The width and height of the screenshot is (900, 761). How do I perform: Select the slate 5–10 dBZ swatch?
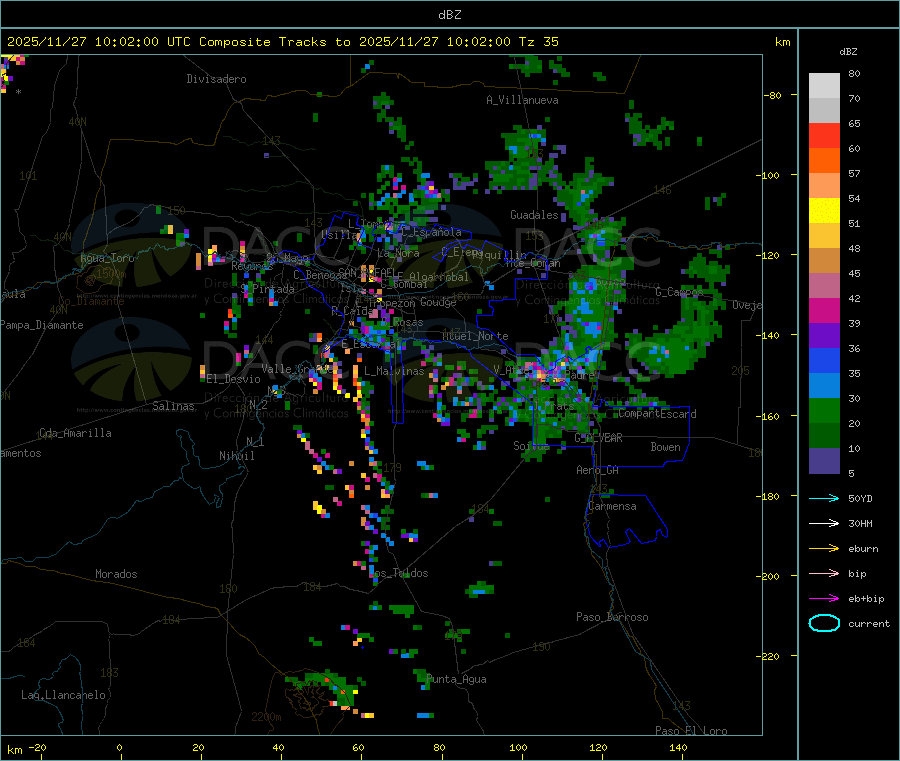coord(824,461)
